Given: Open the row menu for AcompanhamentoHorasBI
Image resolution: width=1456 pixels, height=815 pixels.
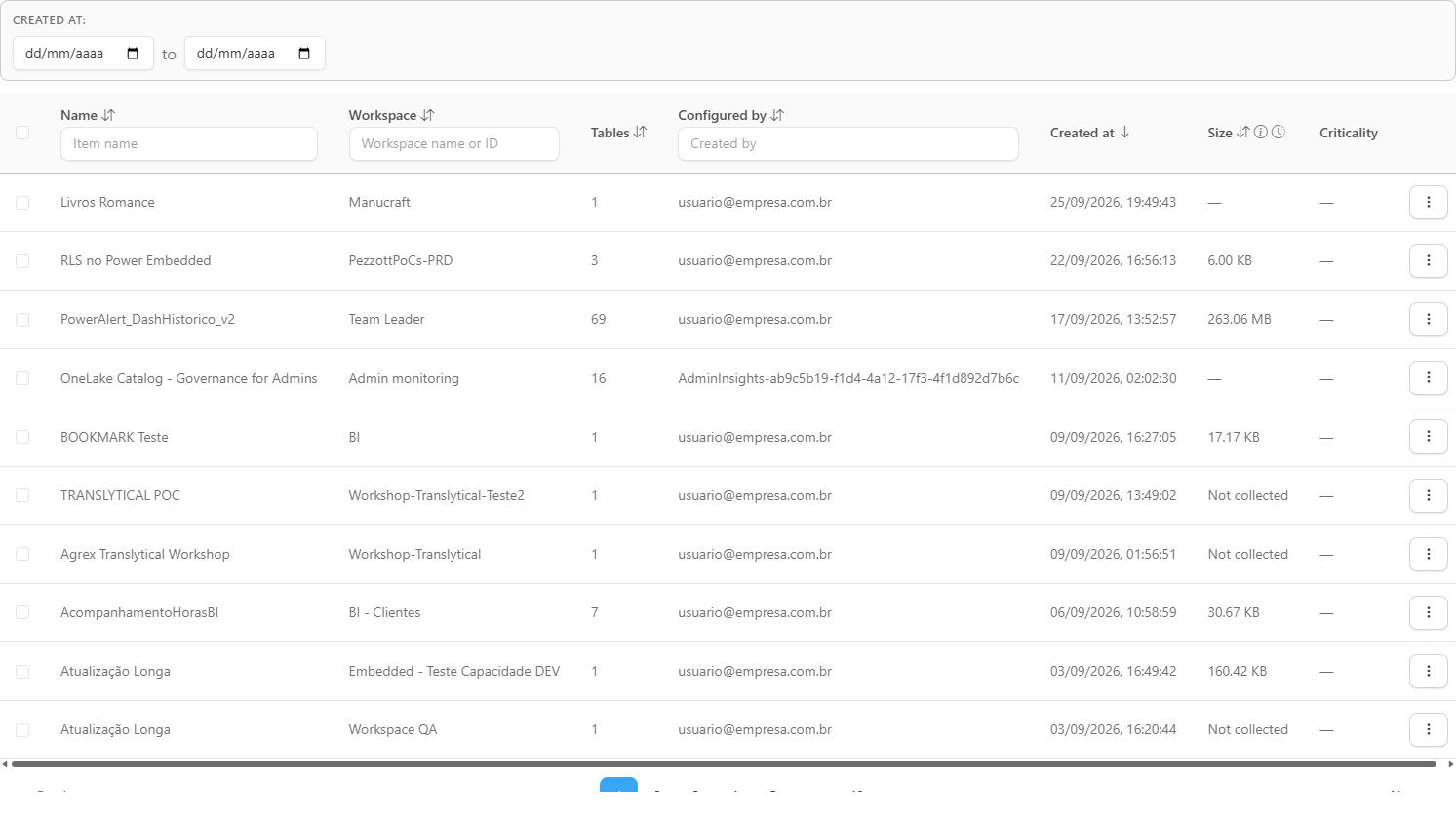Looking at the screenshot, I should pyautogui.click(x=1429, y=612).
